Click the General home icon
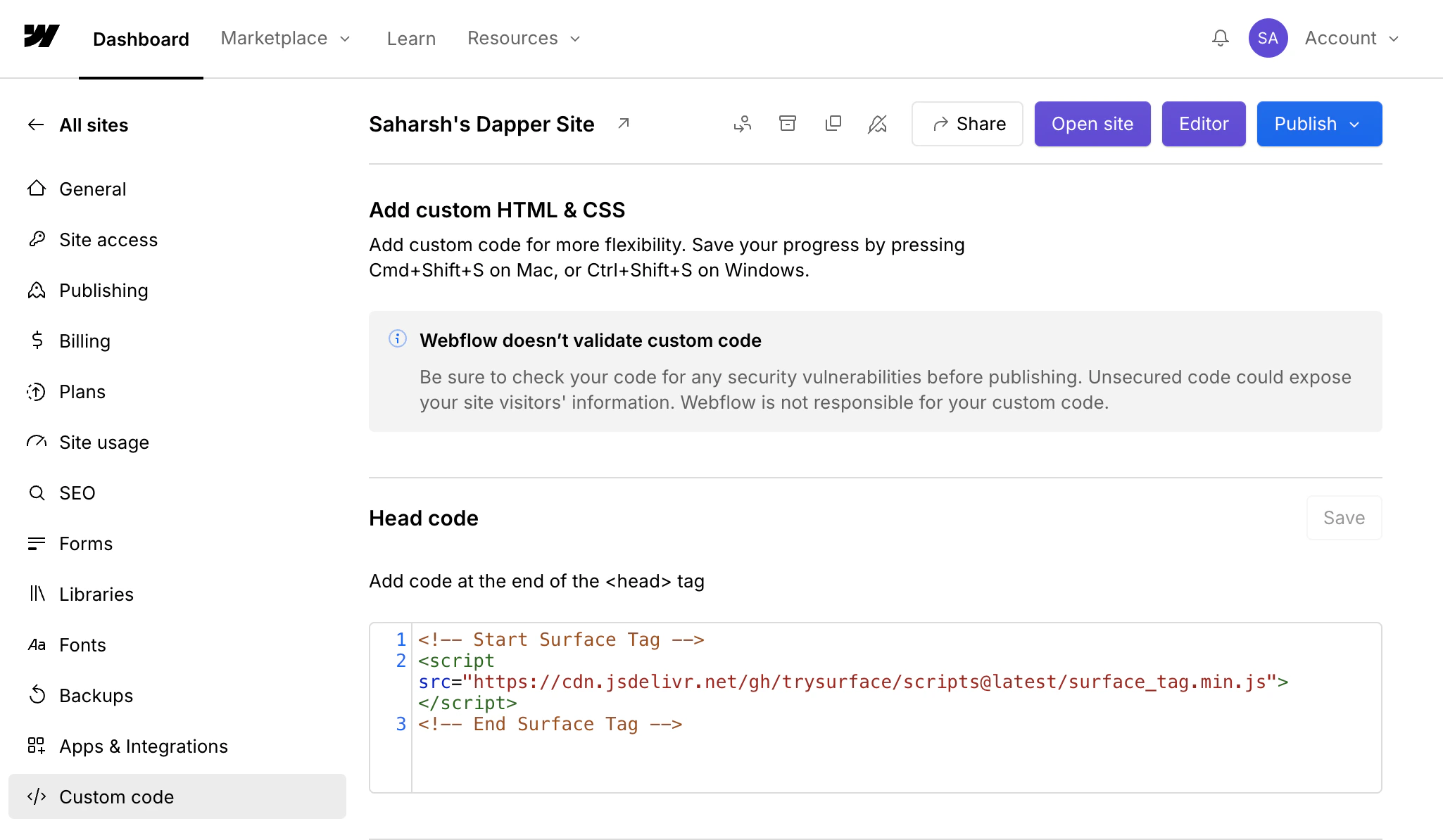Screen dimensions: 1443x840 pyautogui.click(x=37, y=189)
